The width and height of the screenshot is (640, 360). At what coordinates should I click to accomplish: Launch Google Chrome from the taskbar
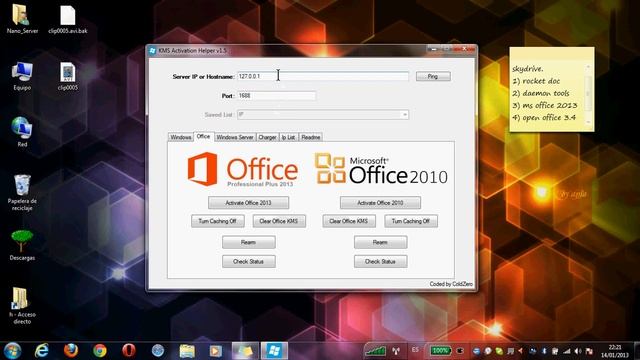click(x=100, y=351)
